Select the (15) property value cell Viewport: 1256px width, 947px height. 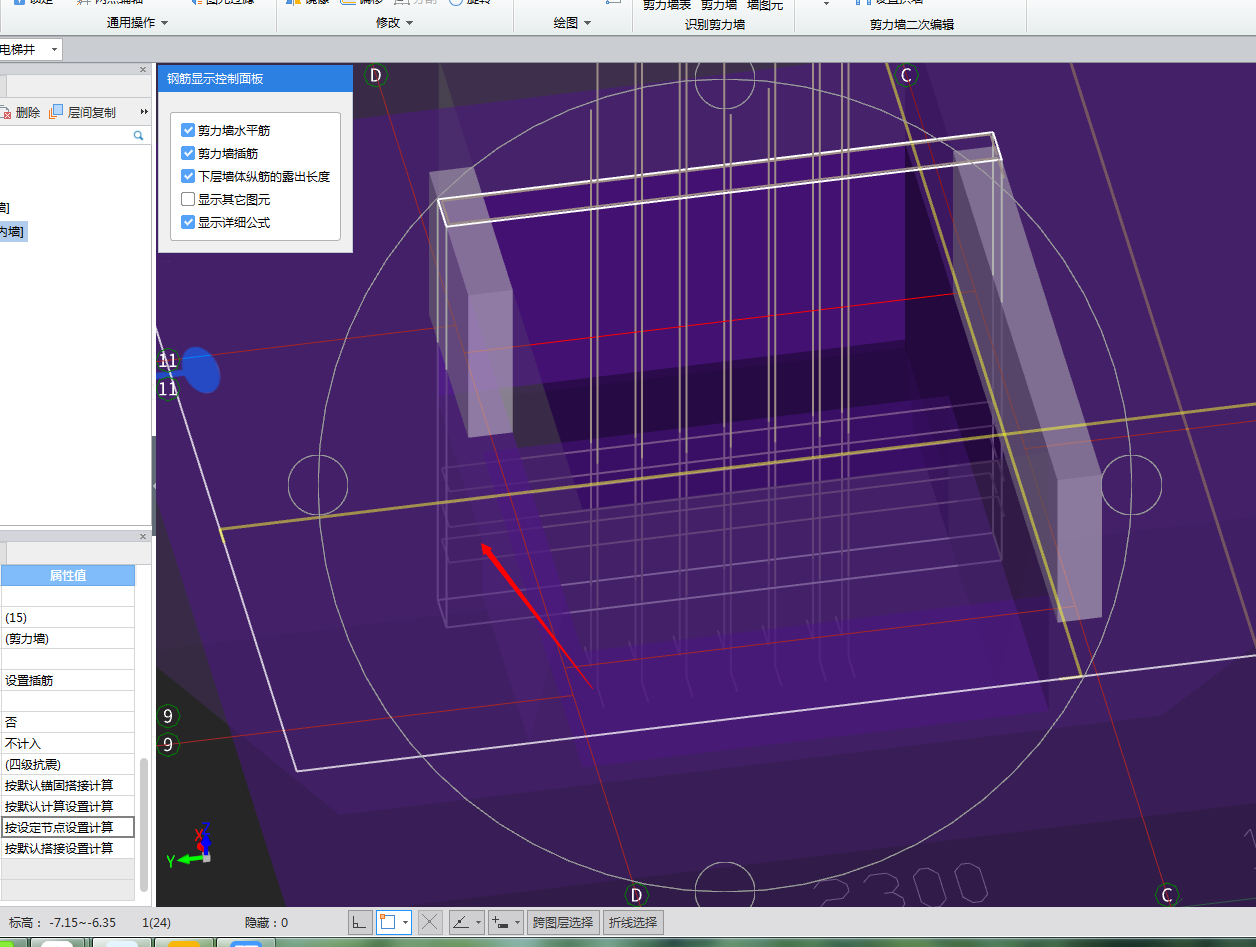coord(67,617)
